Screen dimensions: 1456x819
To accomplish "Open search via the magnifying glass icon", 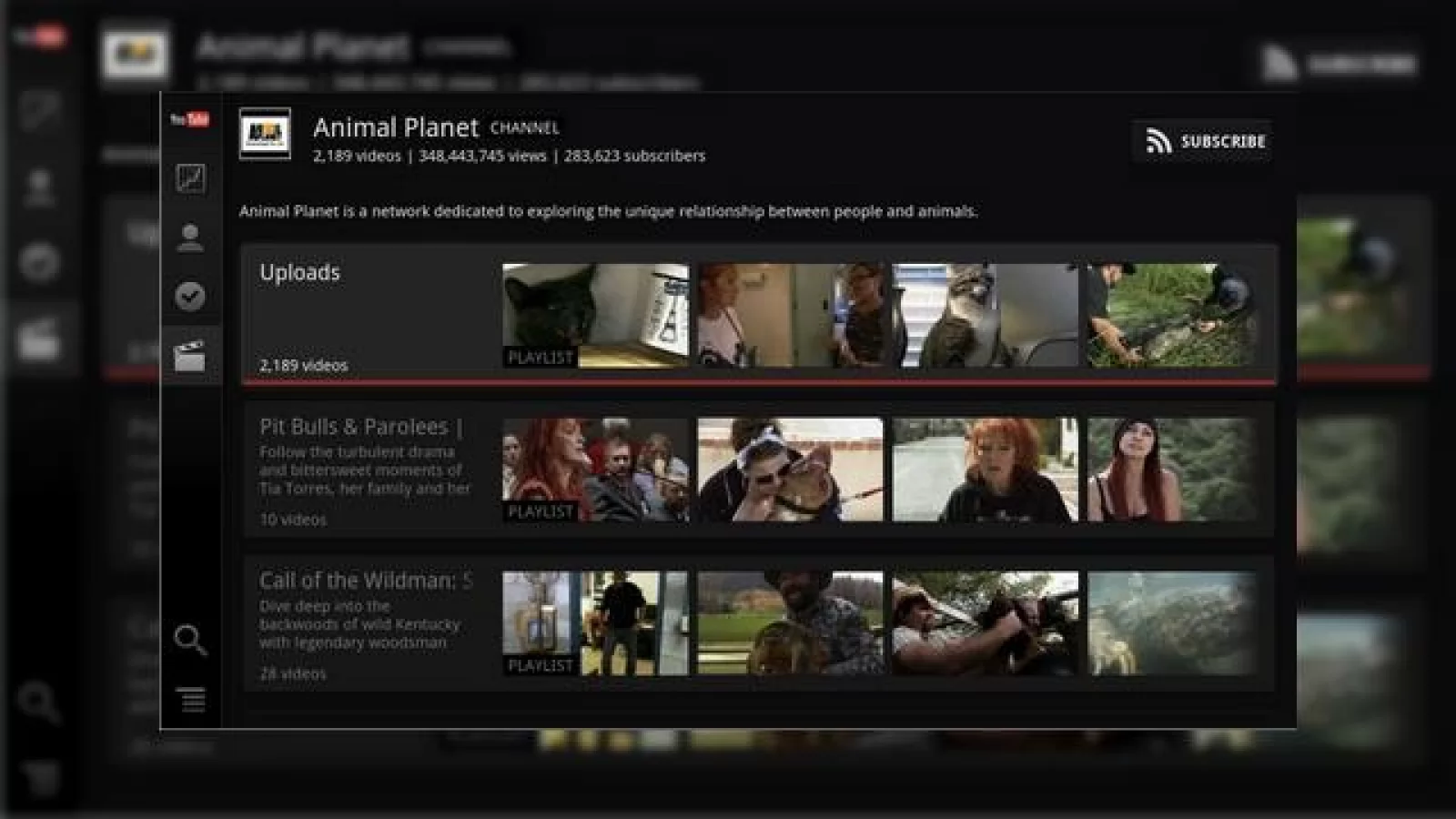I will pos(190,641).
